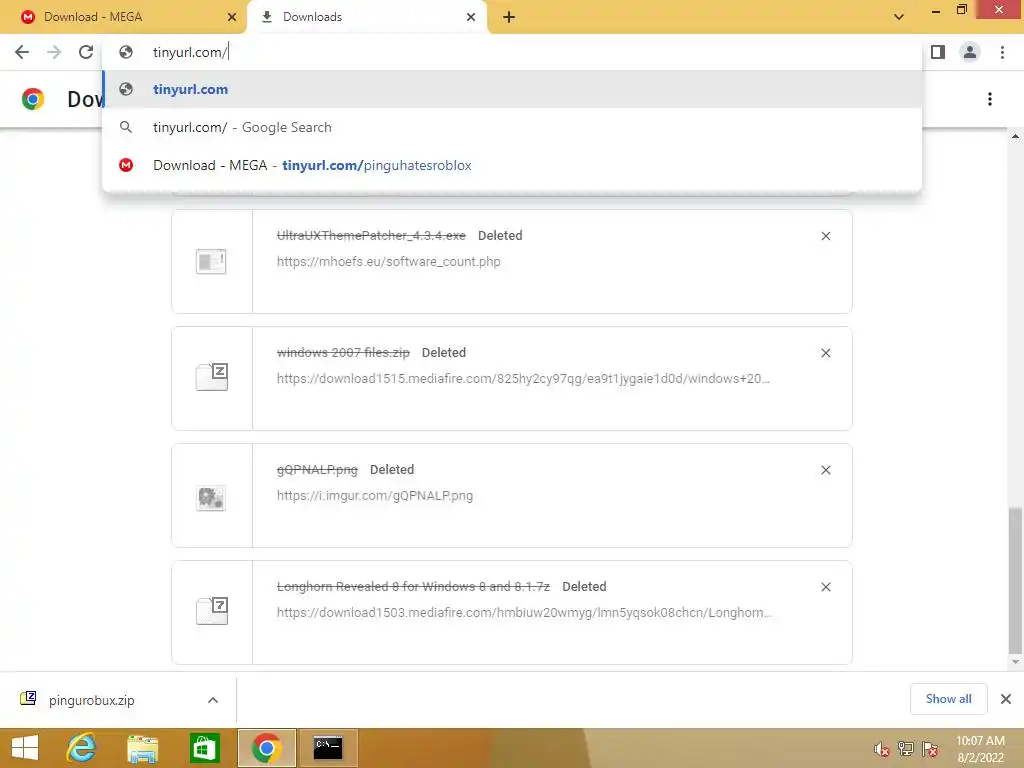The height and width of the screenshot is (768, 1024).
Task: Switch to the Downloads tab
Action: pyautogui.click(x=367, y=17)
